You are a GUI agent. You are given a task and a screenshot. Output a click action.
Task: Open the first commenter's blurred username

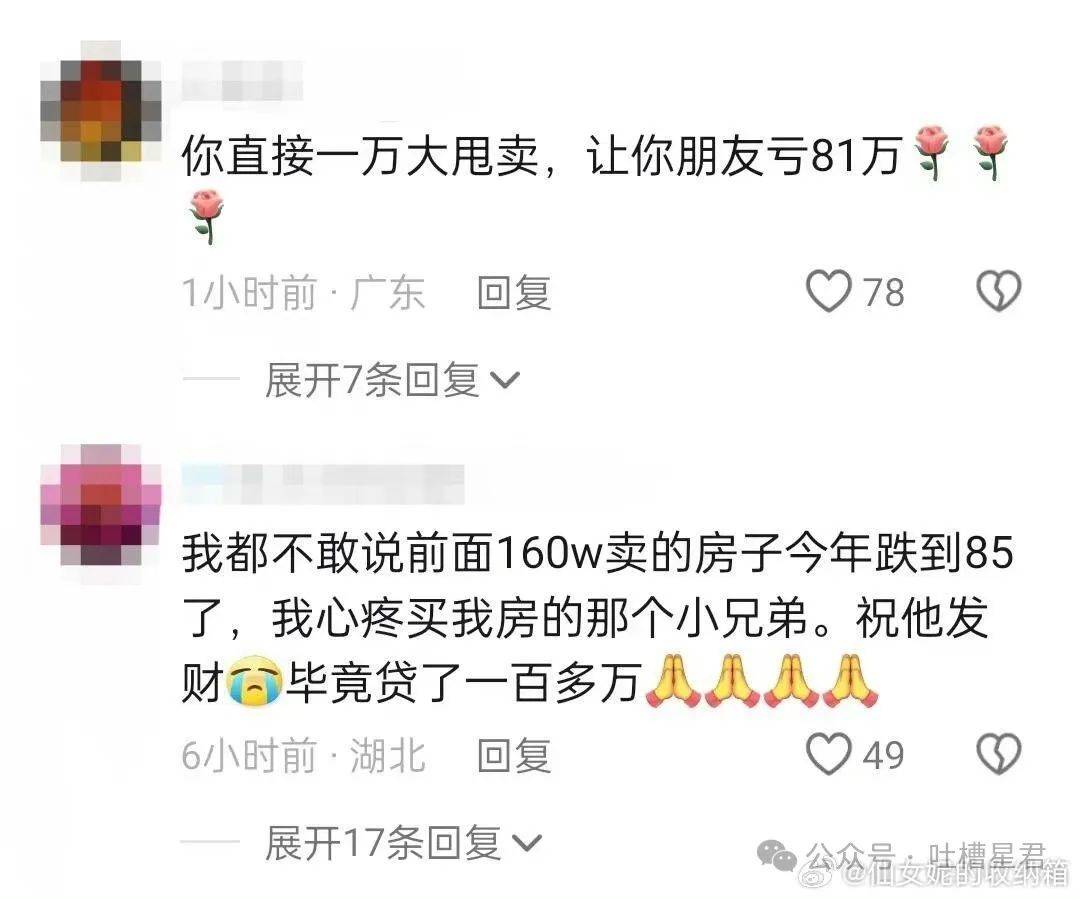242,81
